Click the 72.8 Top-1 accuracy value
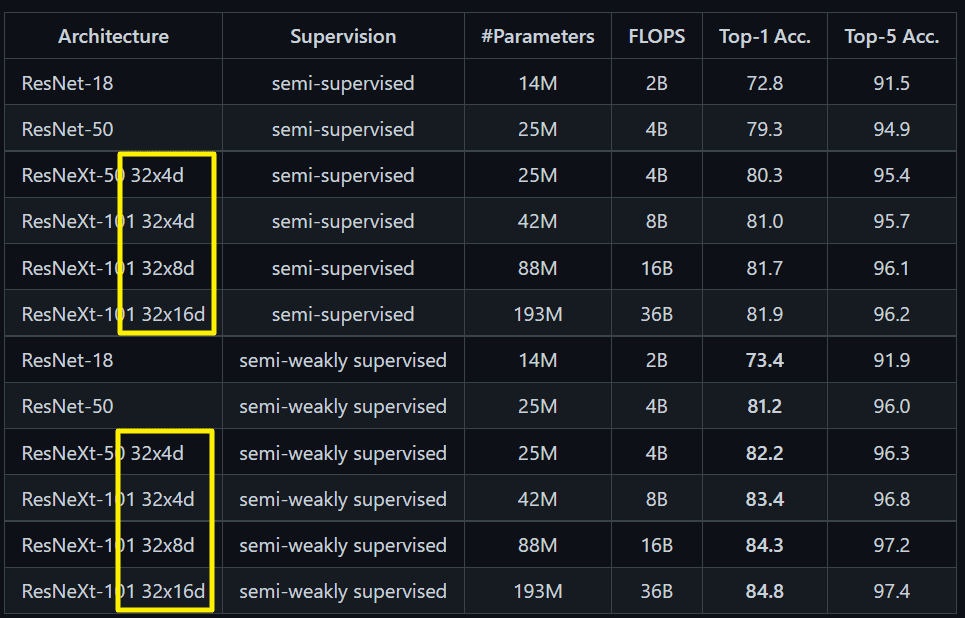 point(764,83)
